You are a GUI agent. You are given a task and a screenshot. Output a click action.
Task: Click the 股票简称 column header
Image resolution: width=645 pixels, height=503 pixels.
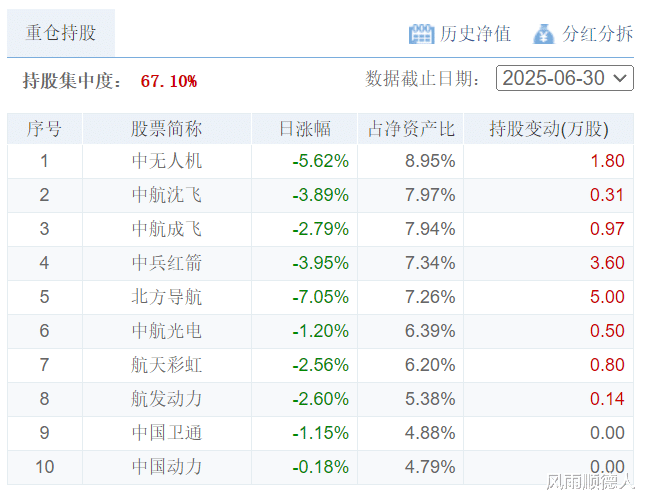tap(167, 129)
